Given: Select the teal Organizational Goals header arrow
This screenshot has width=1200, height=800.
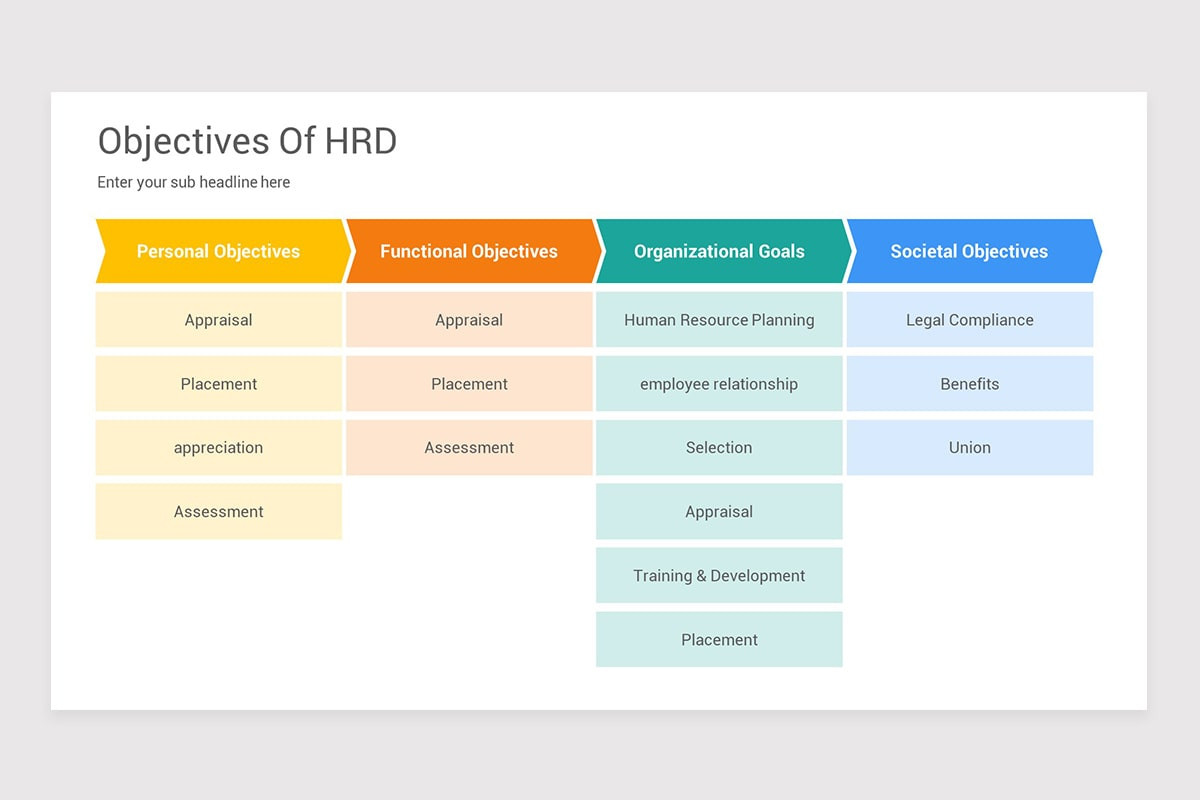Looking at the screenshot, I should [724, 251].
